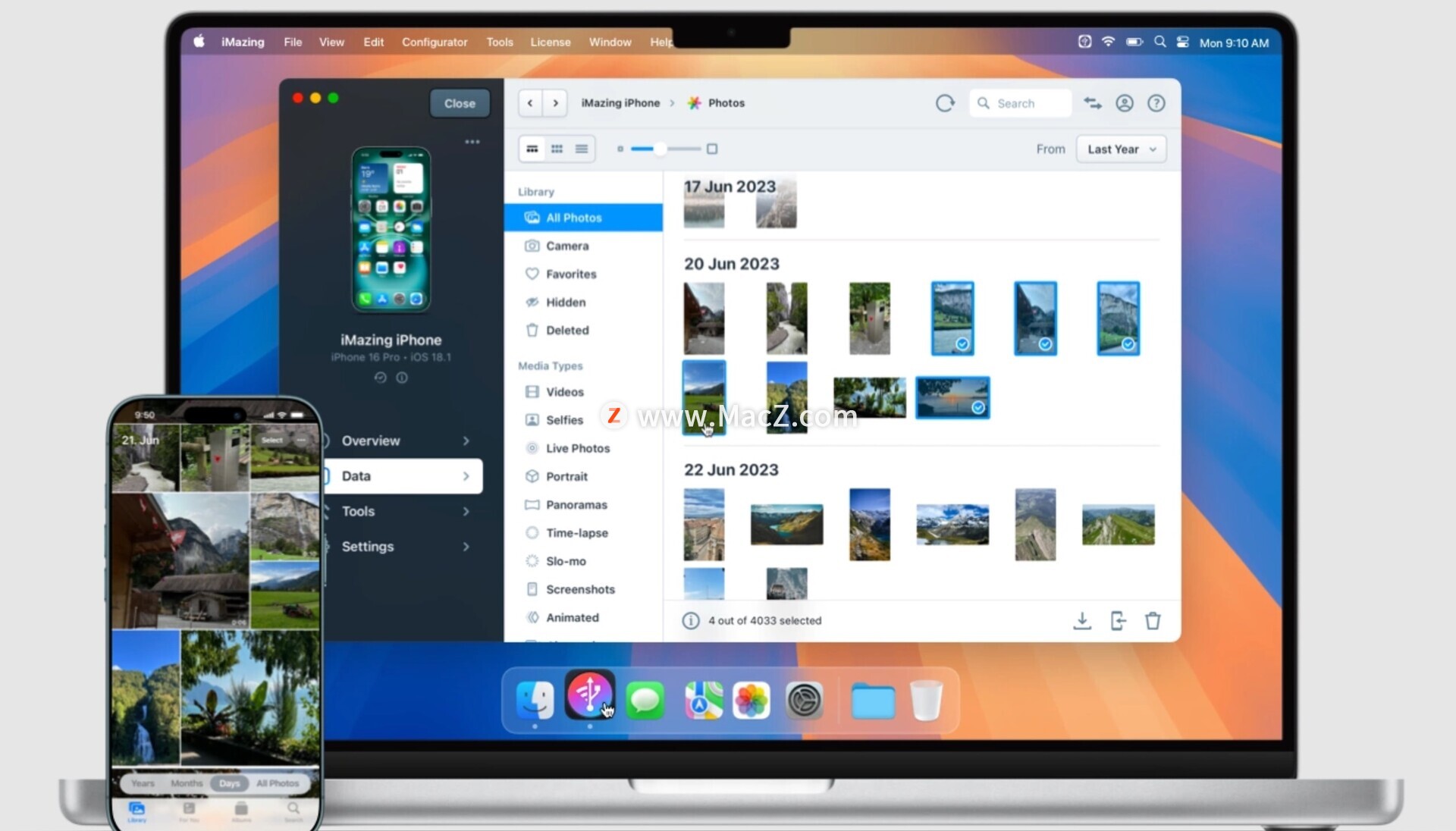Select the green meadow photo under the cursor
This screenshot has width=1456, height=831.
(x=704, y=397)
